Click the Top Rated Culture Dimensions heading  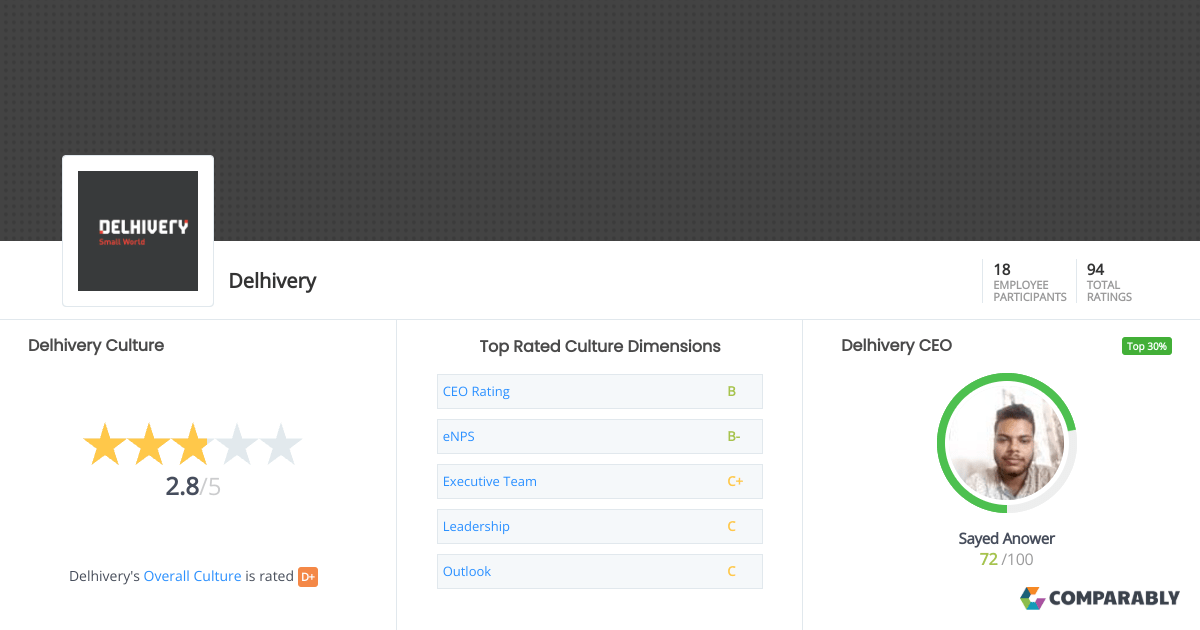point(600,346)
